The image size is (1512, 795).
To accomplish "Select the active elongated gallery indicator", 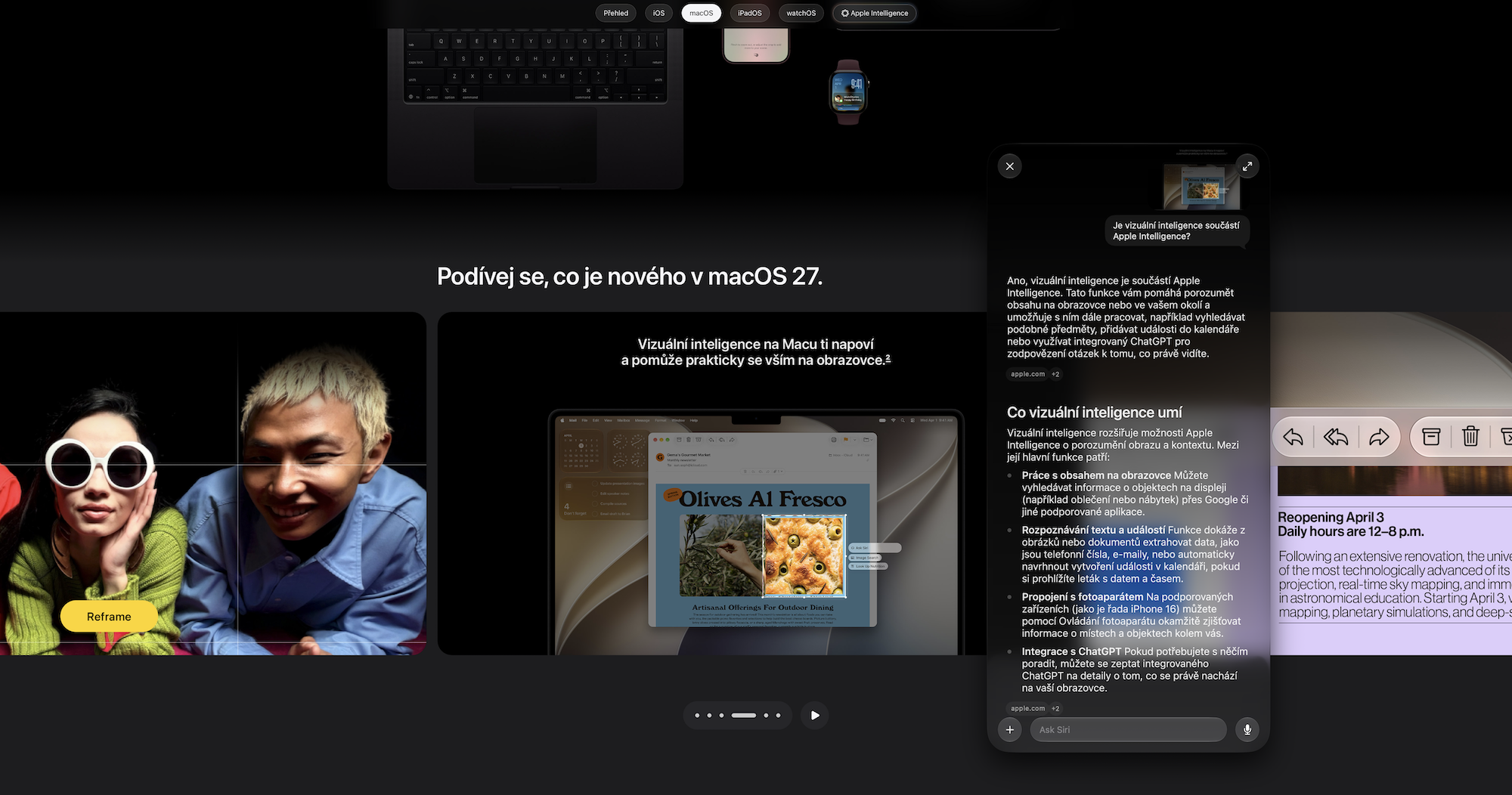I will (743, 715).
